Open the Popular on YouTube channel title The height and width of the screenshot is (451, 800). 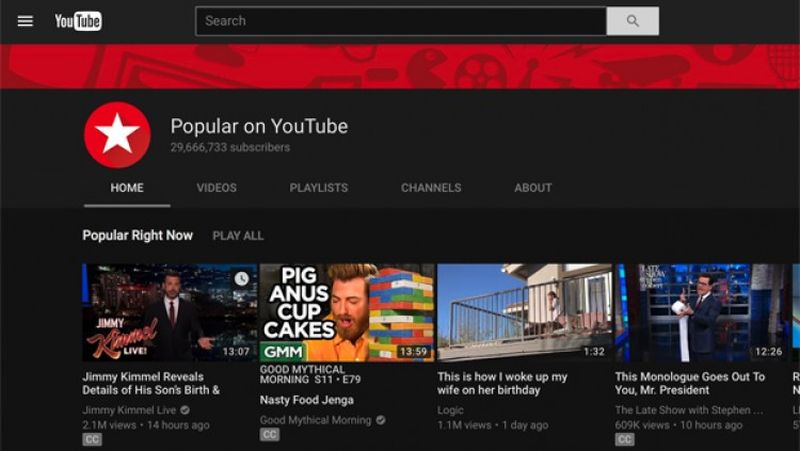259,126
